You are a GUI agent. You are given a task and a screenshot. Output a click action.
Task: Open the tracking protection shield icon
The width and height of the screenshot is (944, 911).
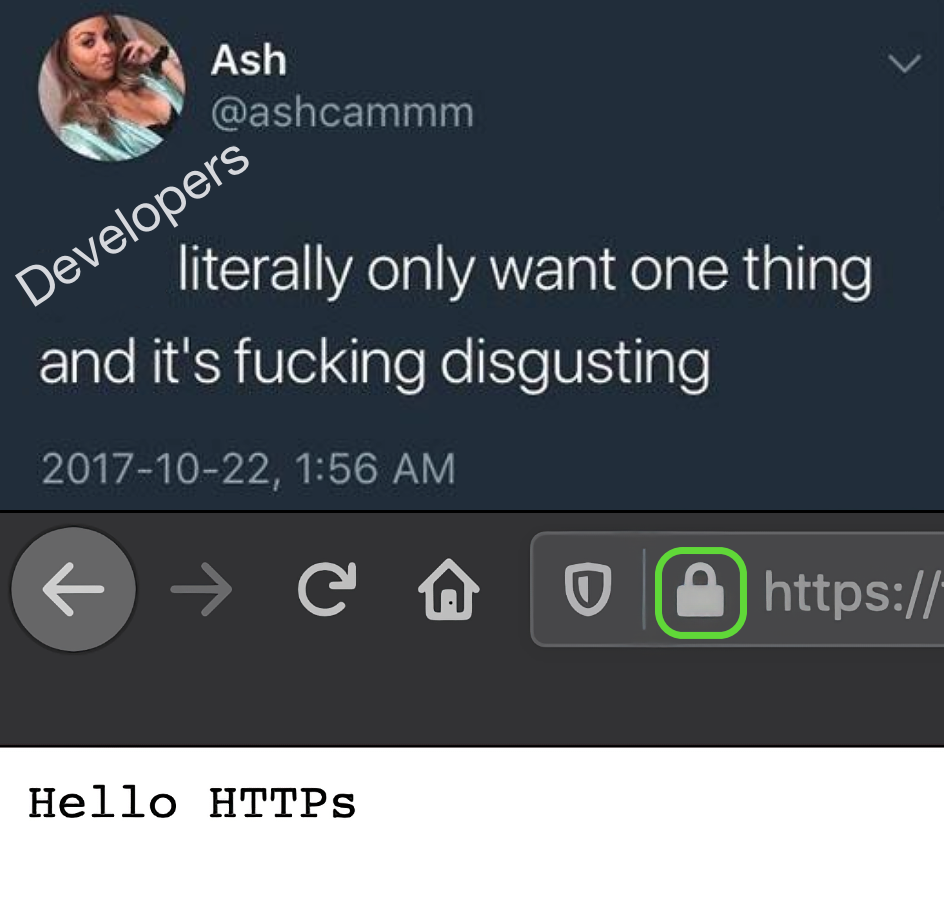(588, 589)
